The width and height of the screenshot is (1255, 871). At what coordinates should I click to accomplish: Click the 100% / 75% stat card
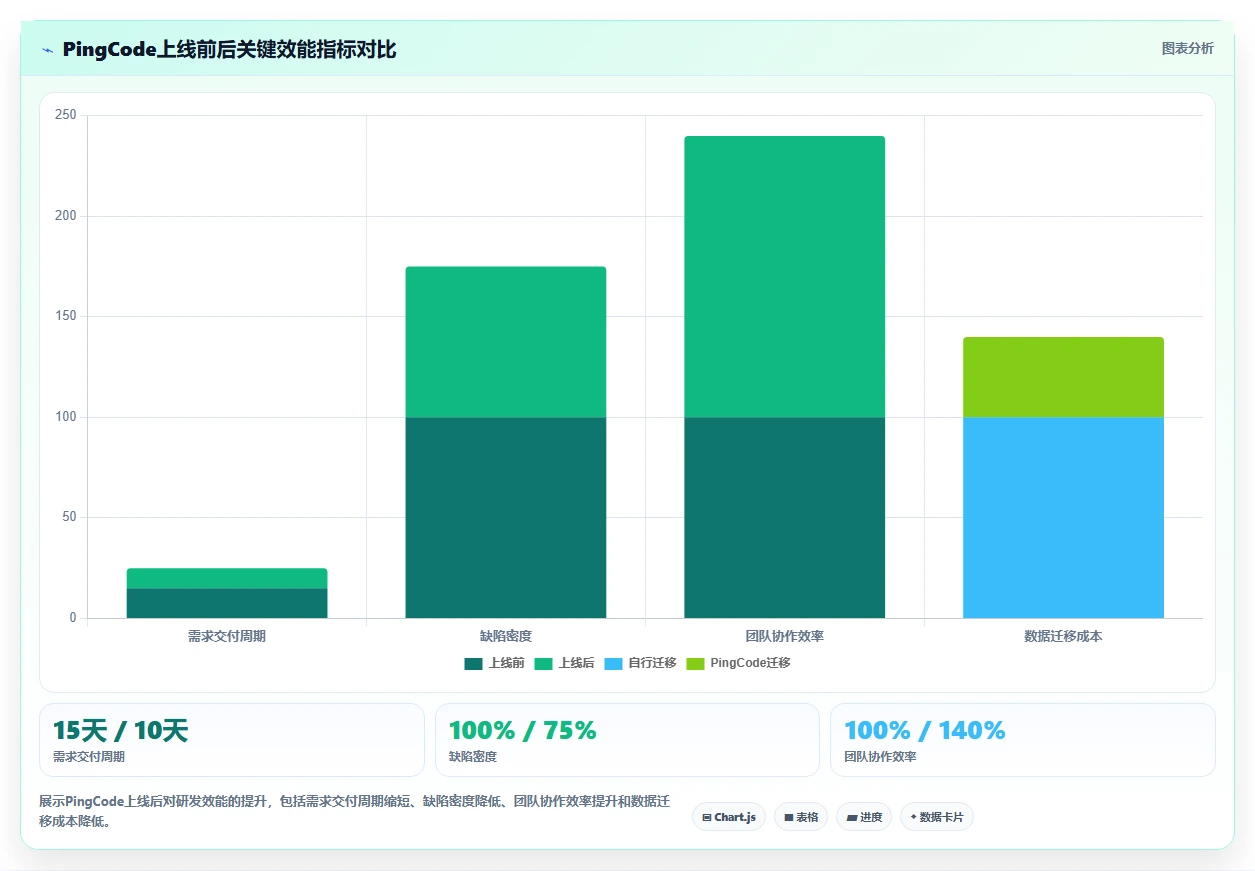(x=627, y=740)
